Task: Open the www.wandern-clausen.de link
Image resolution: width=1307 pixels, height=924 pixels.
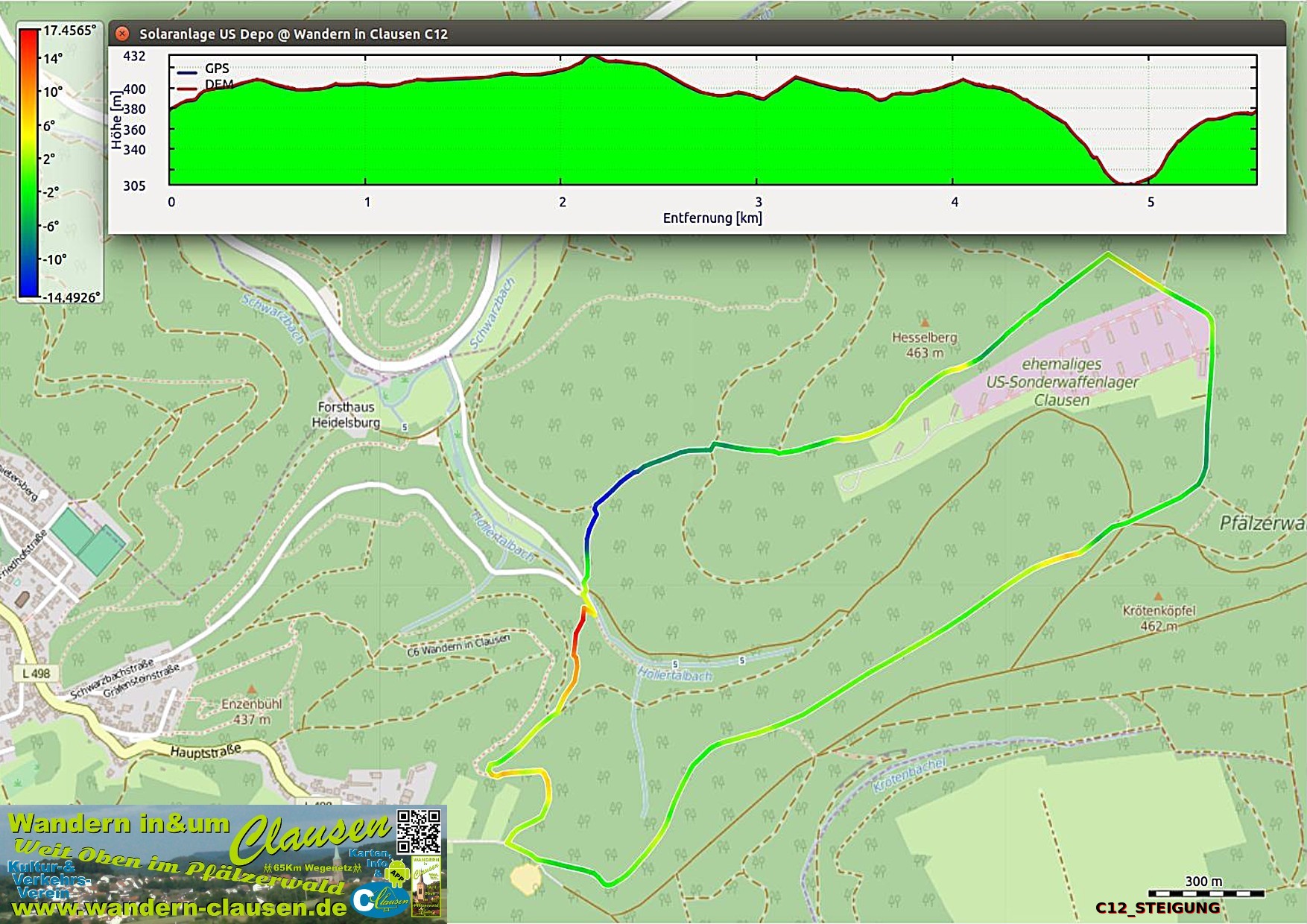Action: point(179,908)
